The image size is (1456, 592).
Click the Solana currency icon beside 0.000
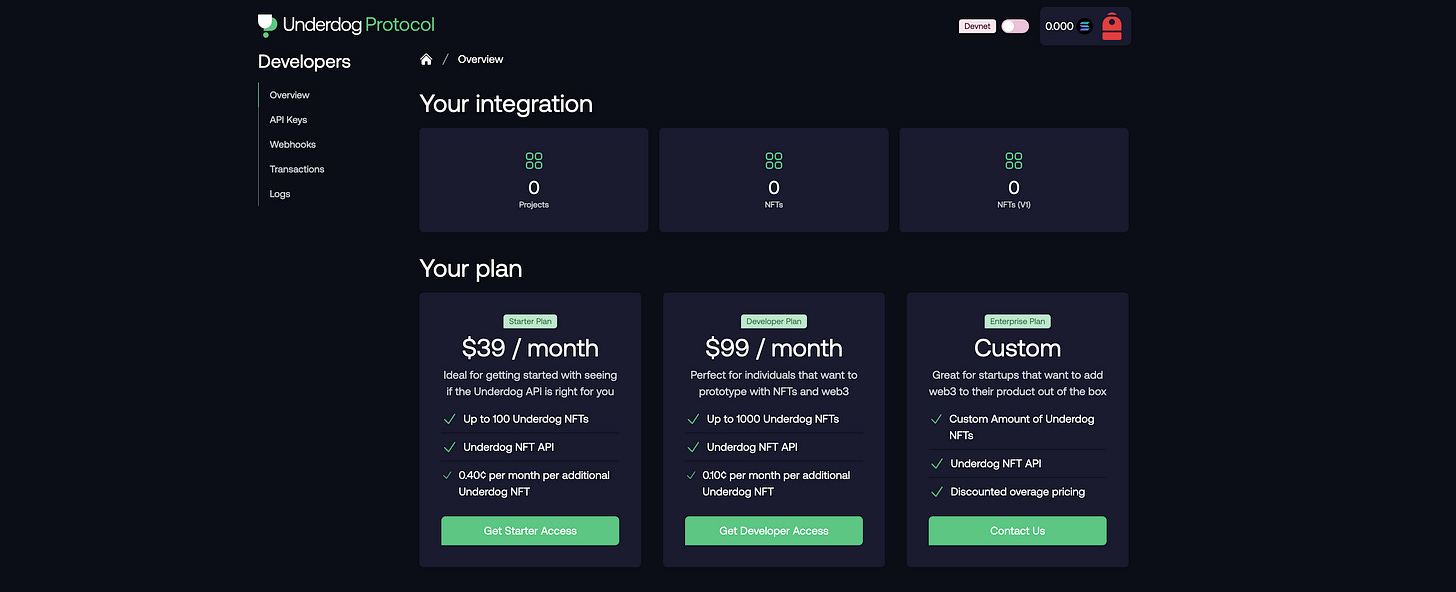[1085, 27]
